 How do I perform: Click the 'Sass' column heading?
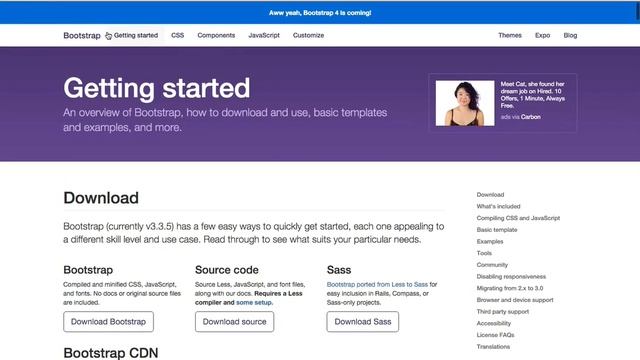click(339, 270)
